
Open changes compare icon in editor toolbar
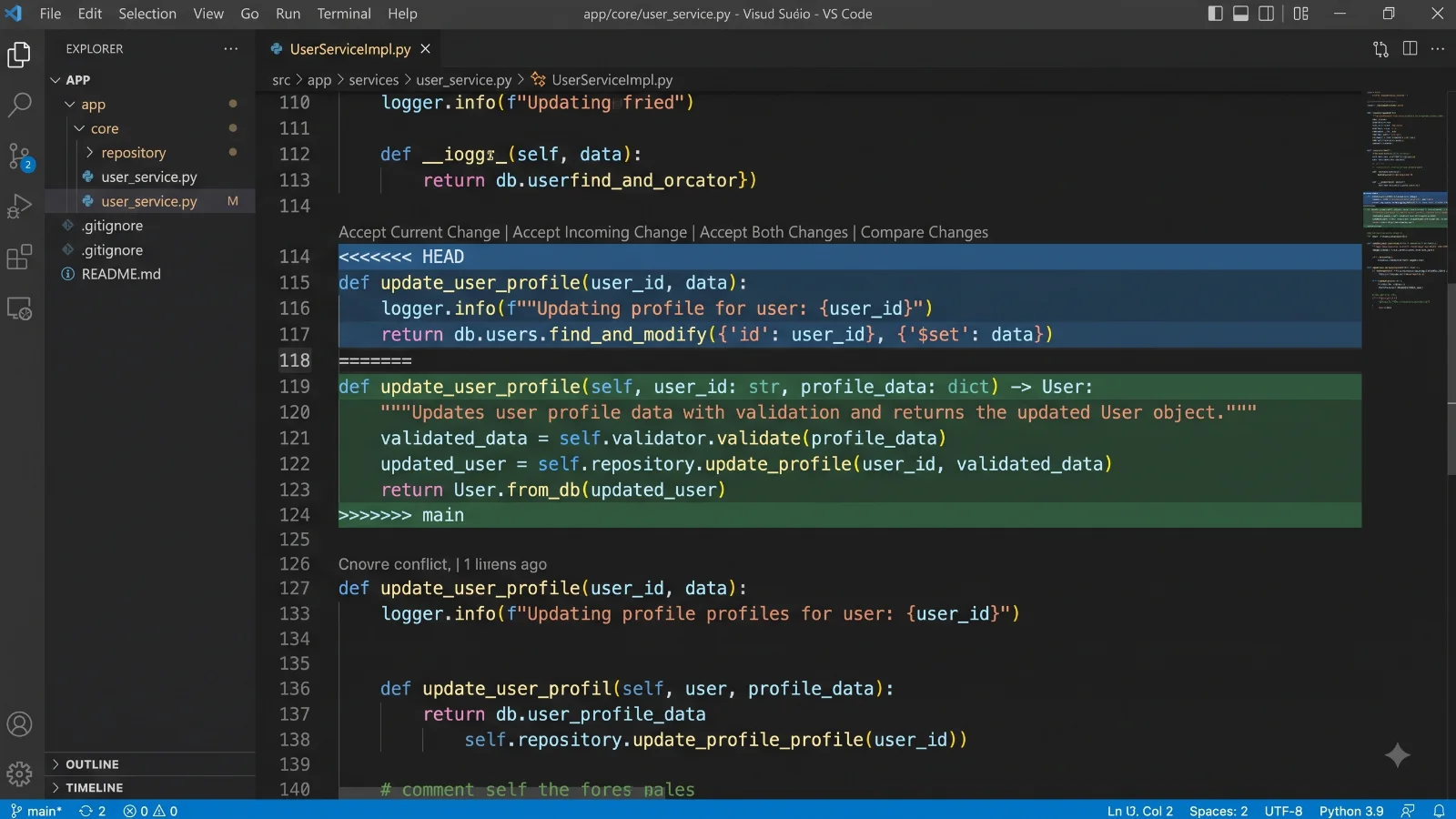click(x=1380, y=49)
